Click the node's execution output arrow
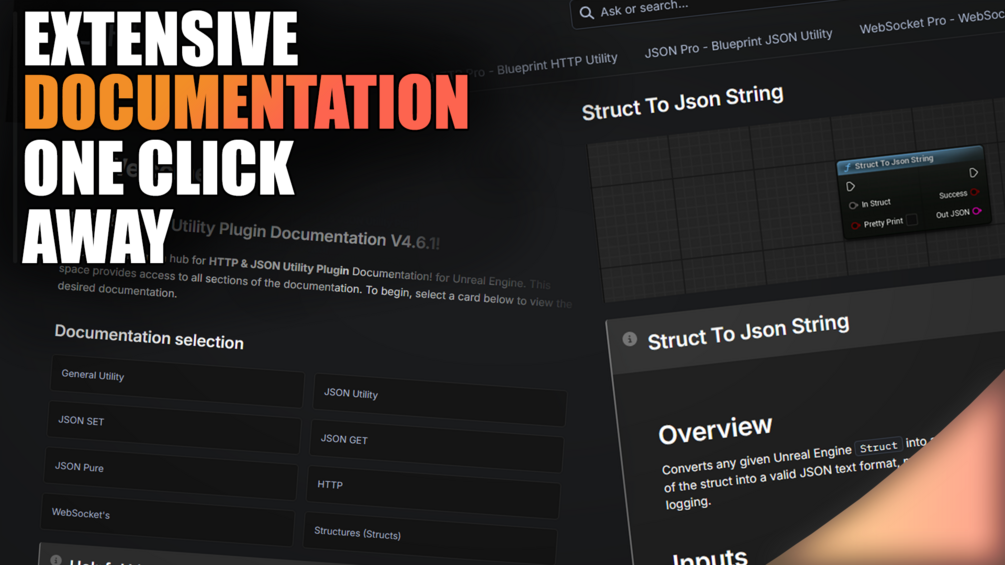Screen dimensions: 1005x565 [973, 173]
